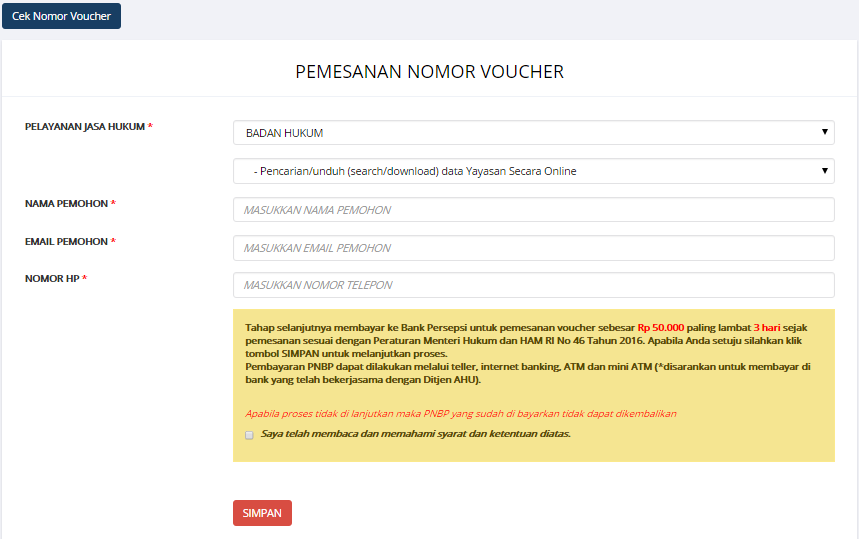Click the 'Saya telah membaca' checkbox label
This screenshot has width=859, height=539.
415,434
